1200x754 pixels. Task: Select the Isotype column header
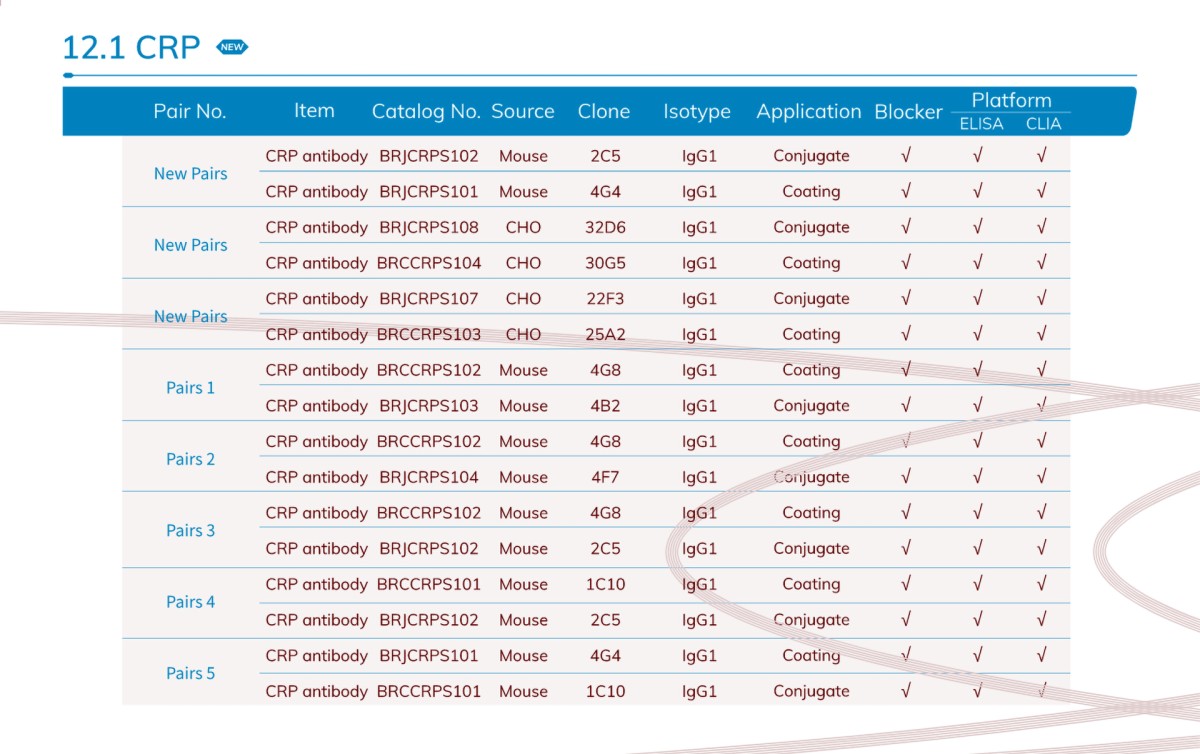click(x=696, y=112)
